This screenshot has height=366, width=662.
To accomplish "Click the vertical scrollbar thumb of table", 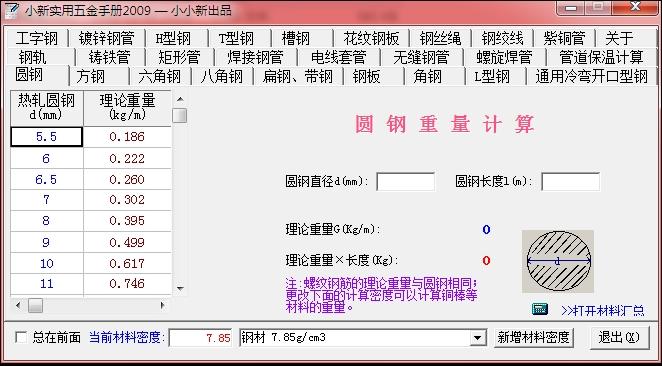I will pyautogui.click(x=180, y=115).
